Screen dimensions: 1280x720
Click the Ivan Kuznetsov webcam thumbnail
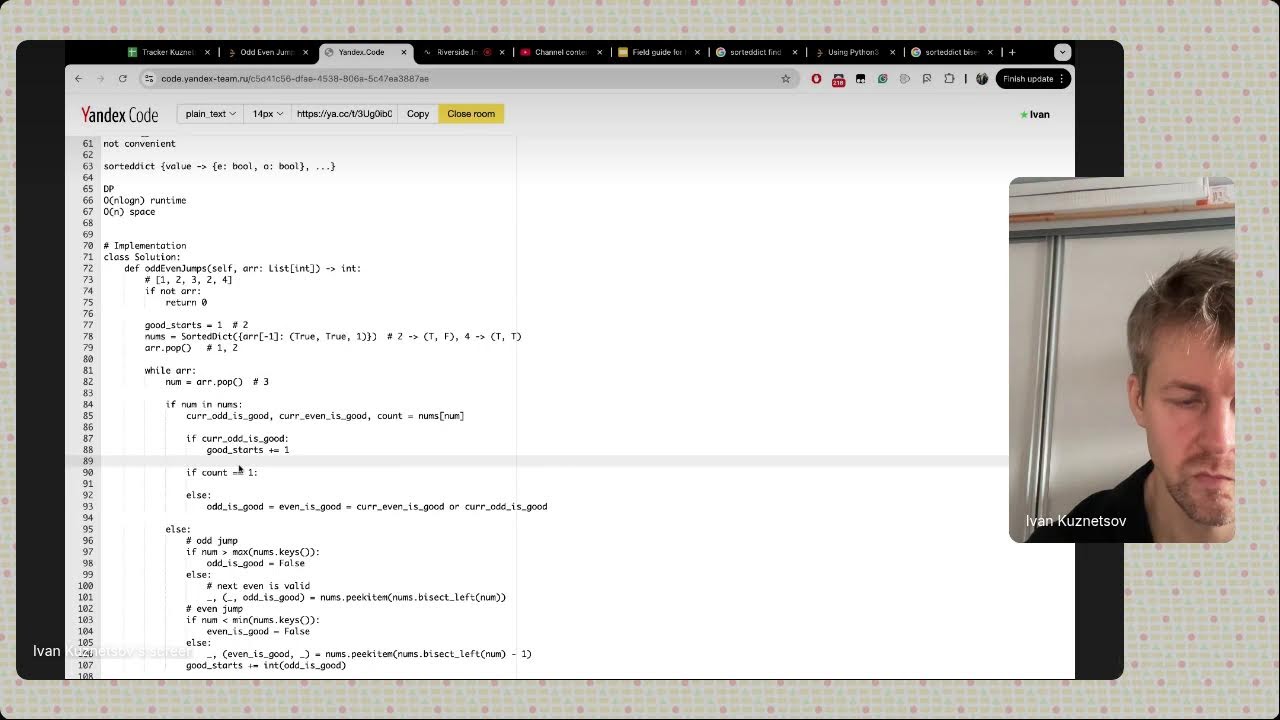click(1122, 360)
